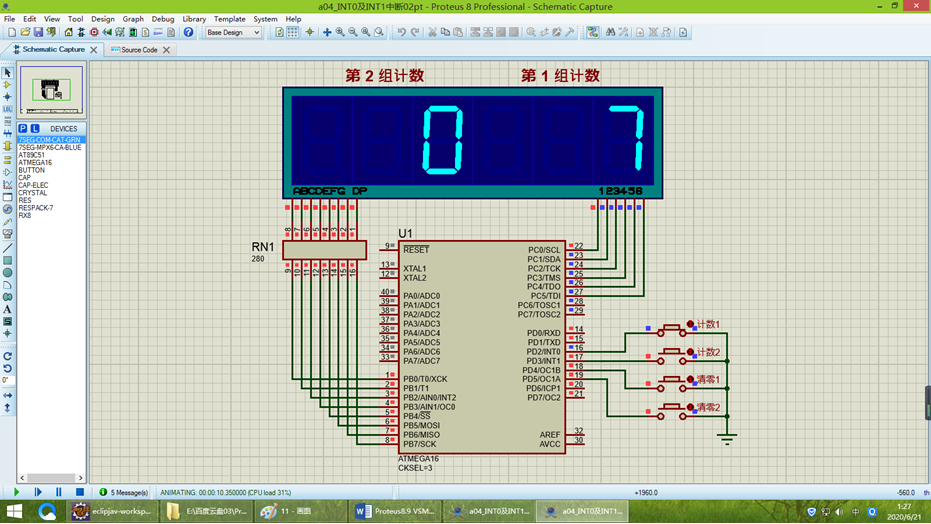Select the 2D Graphics Box tool
This screenshot has height=524, width=931.
(x=7, y=261)
